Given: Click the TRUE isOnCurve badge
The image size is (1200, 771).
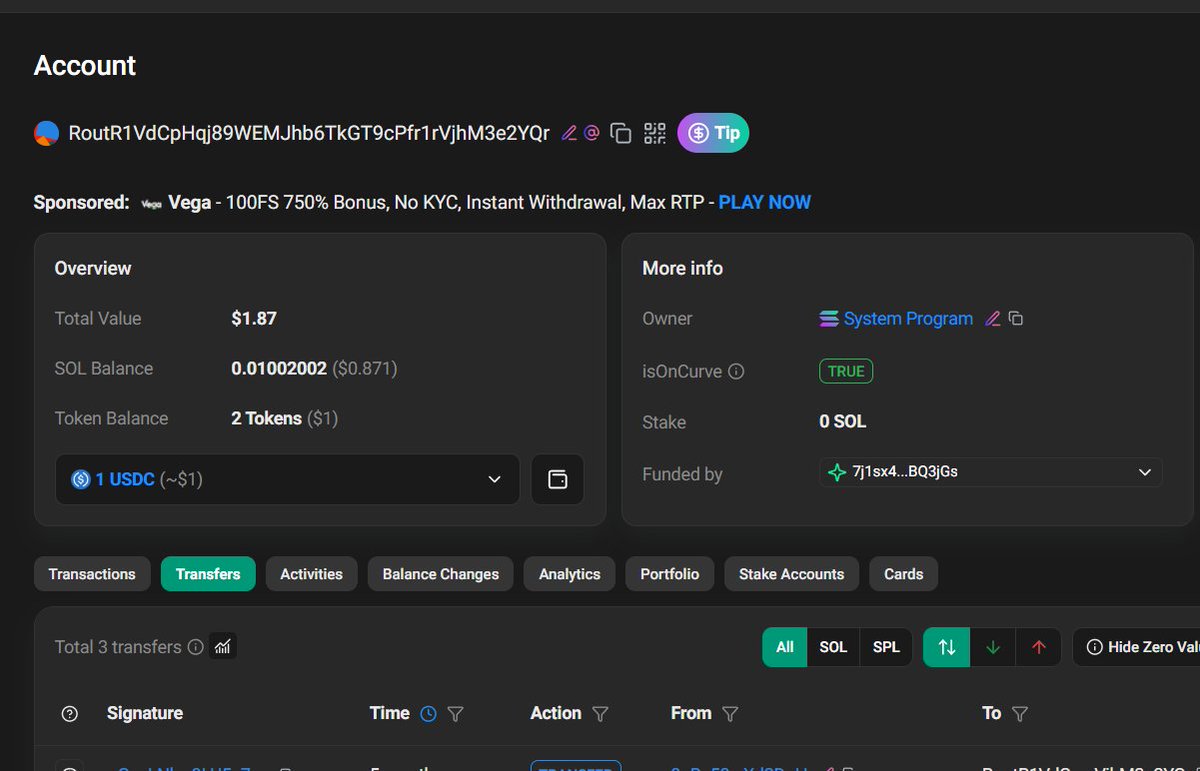Looking at the screenshot, I should (x=846, y=371).
